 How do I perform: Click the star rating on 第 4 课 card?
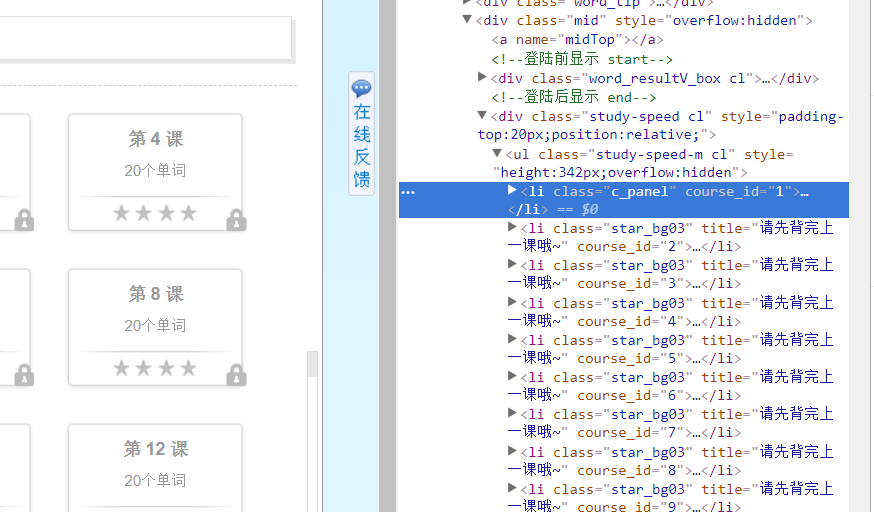point(155,213)
